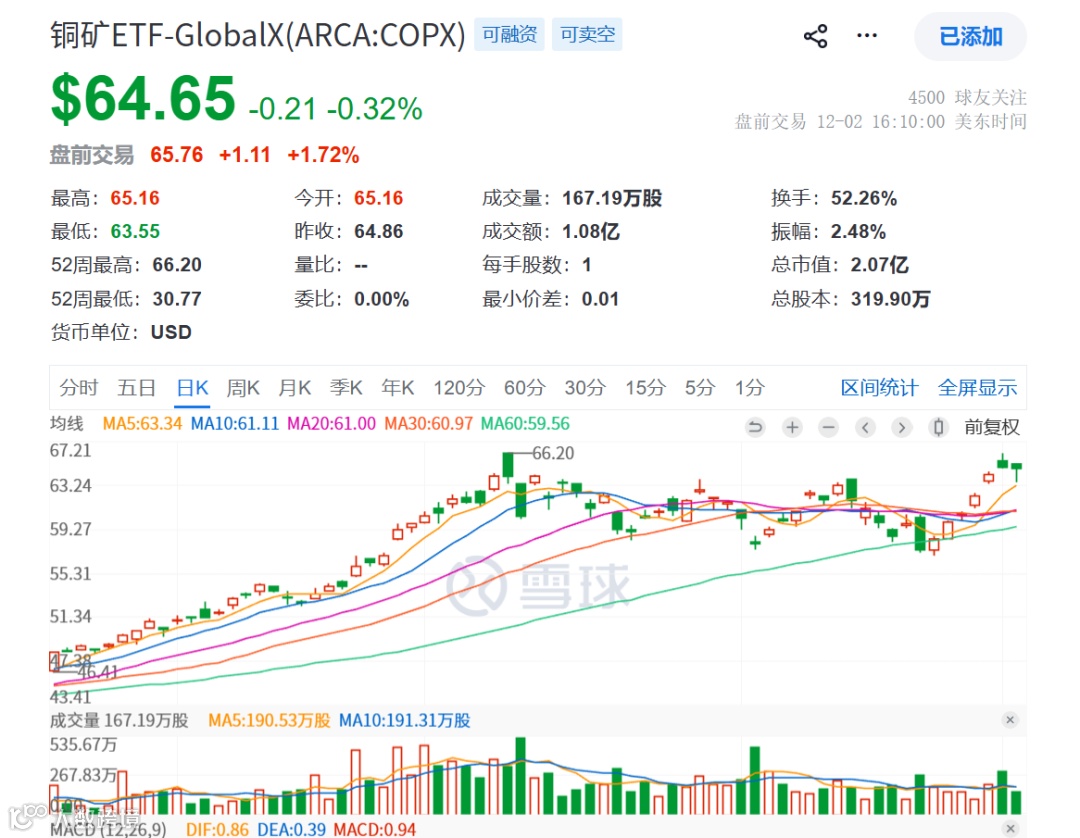The width and height of the screenshot is (1080, 838).
Task: Select the 年K chart tab
Action: click(x=397, y=388)
